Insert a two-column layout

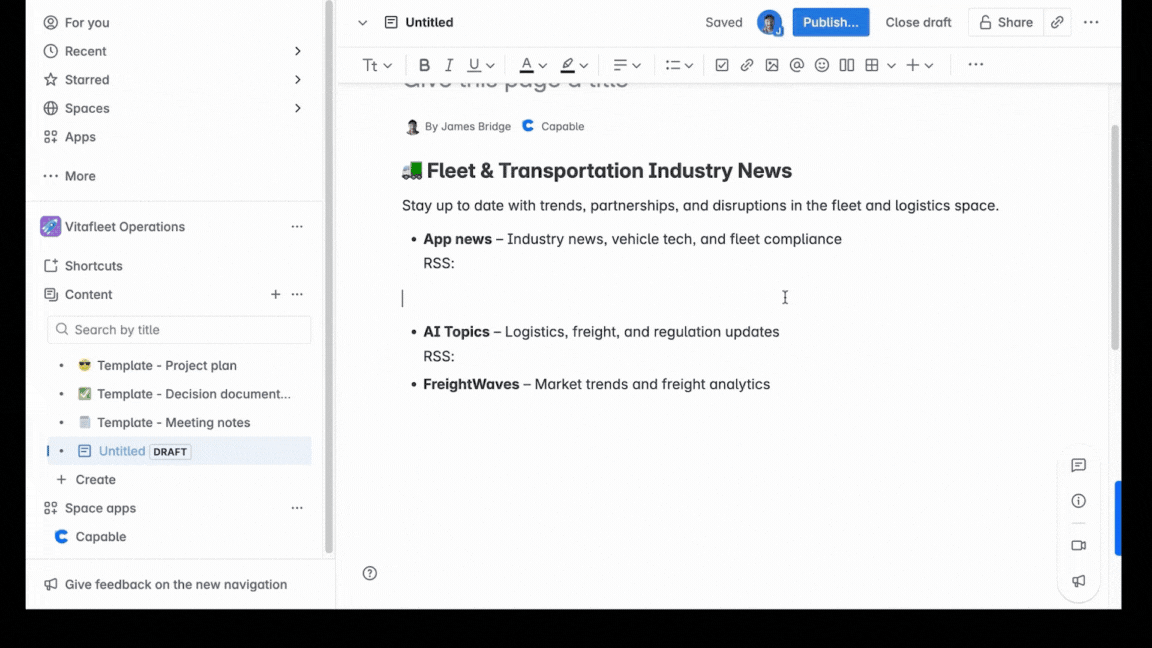click(x=847, y=64)
